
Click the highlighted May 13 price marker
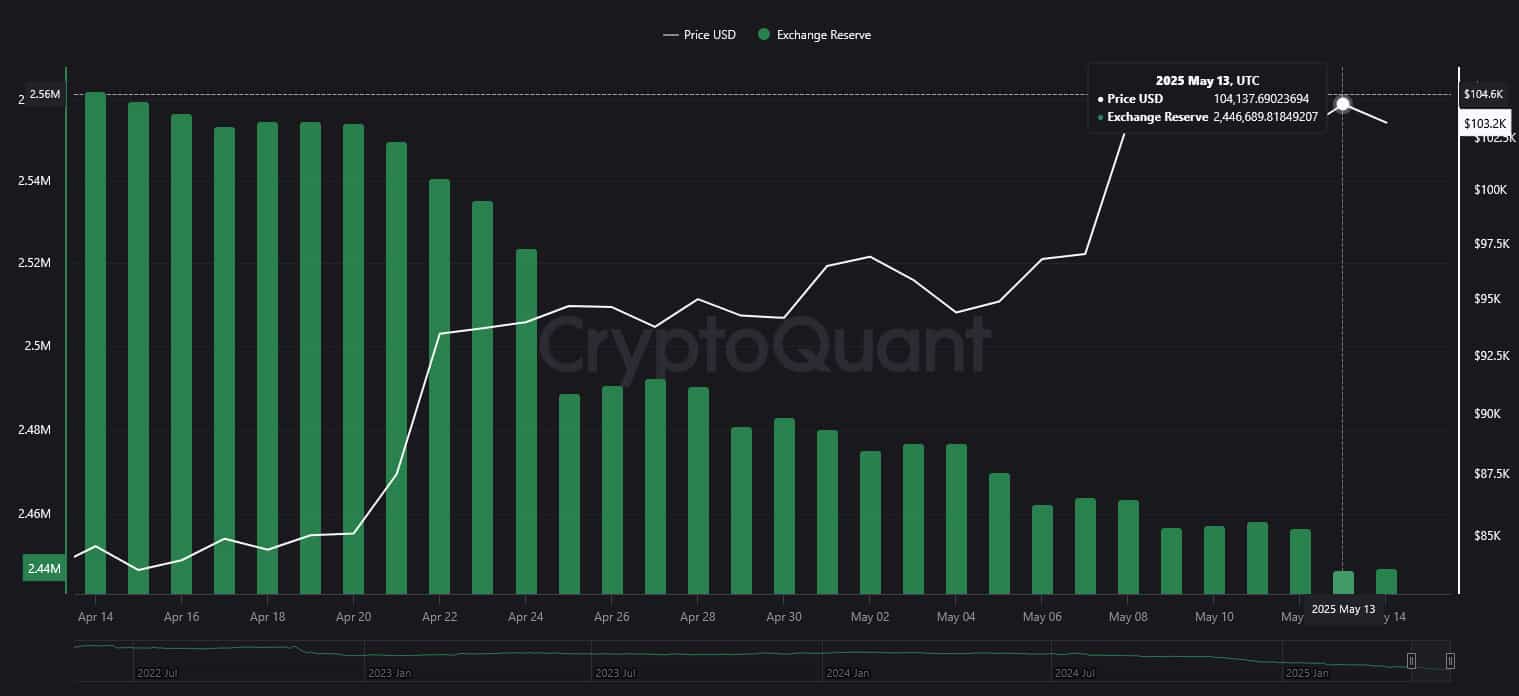1343,104
